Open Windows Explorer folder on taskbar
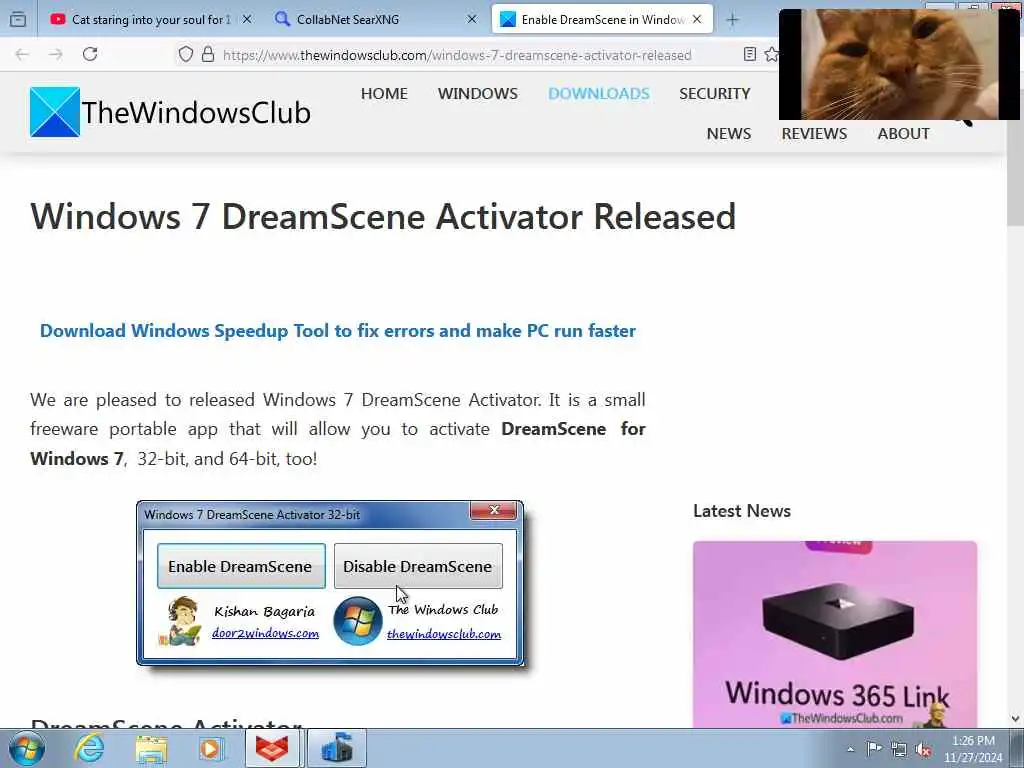Viewport: 1024px width, 768px height. 151,748
